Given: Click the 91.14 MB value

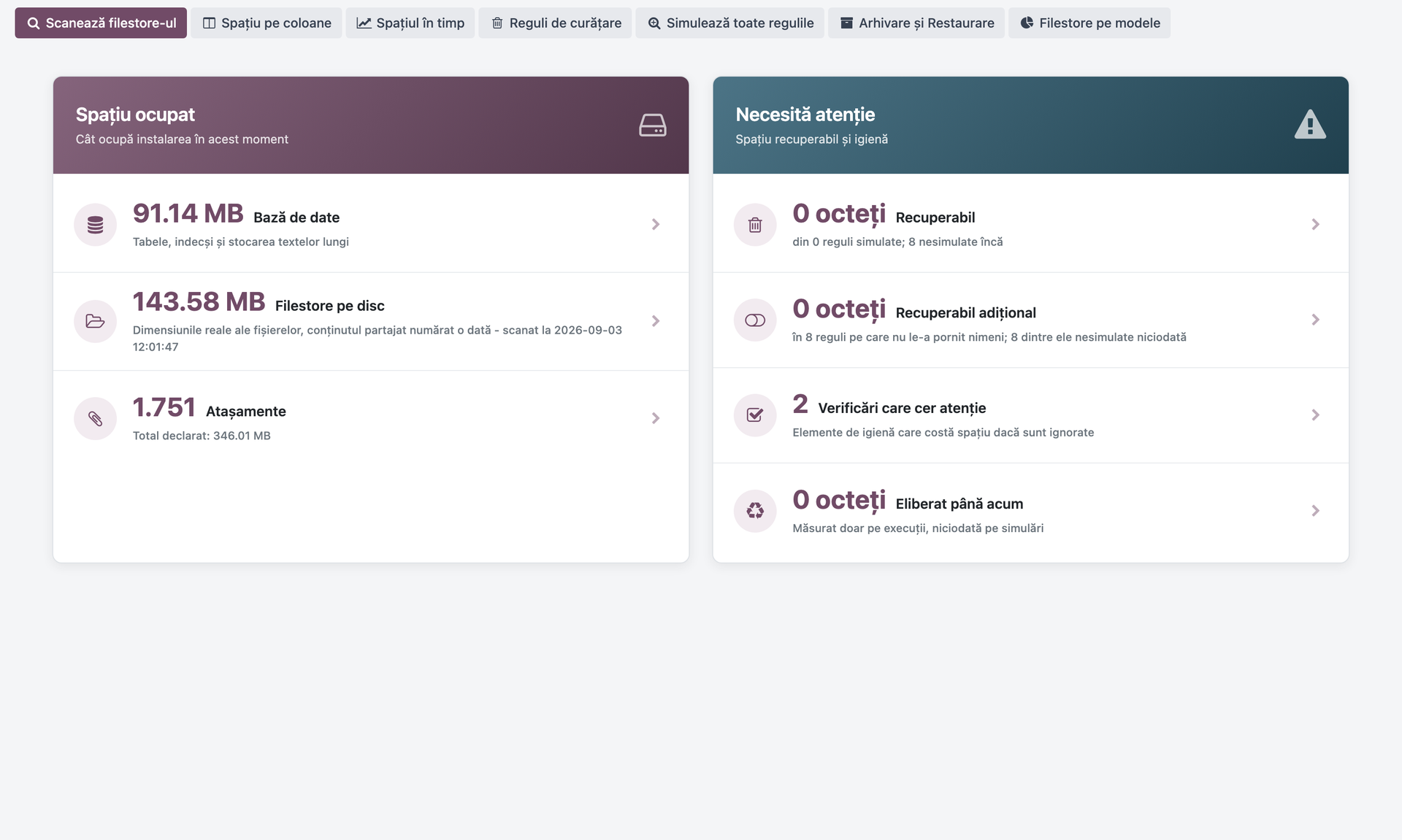Looking at the screenshot, I should (x=188, y=214).
